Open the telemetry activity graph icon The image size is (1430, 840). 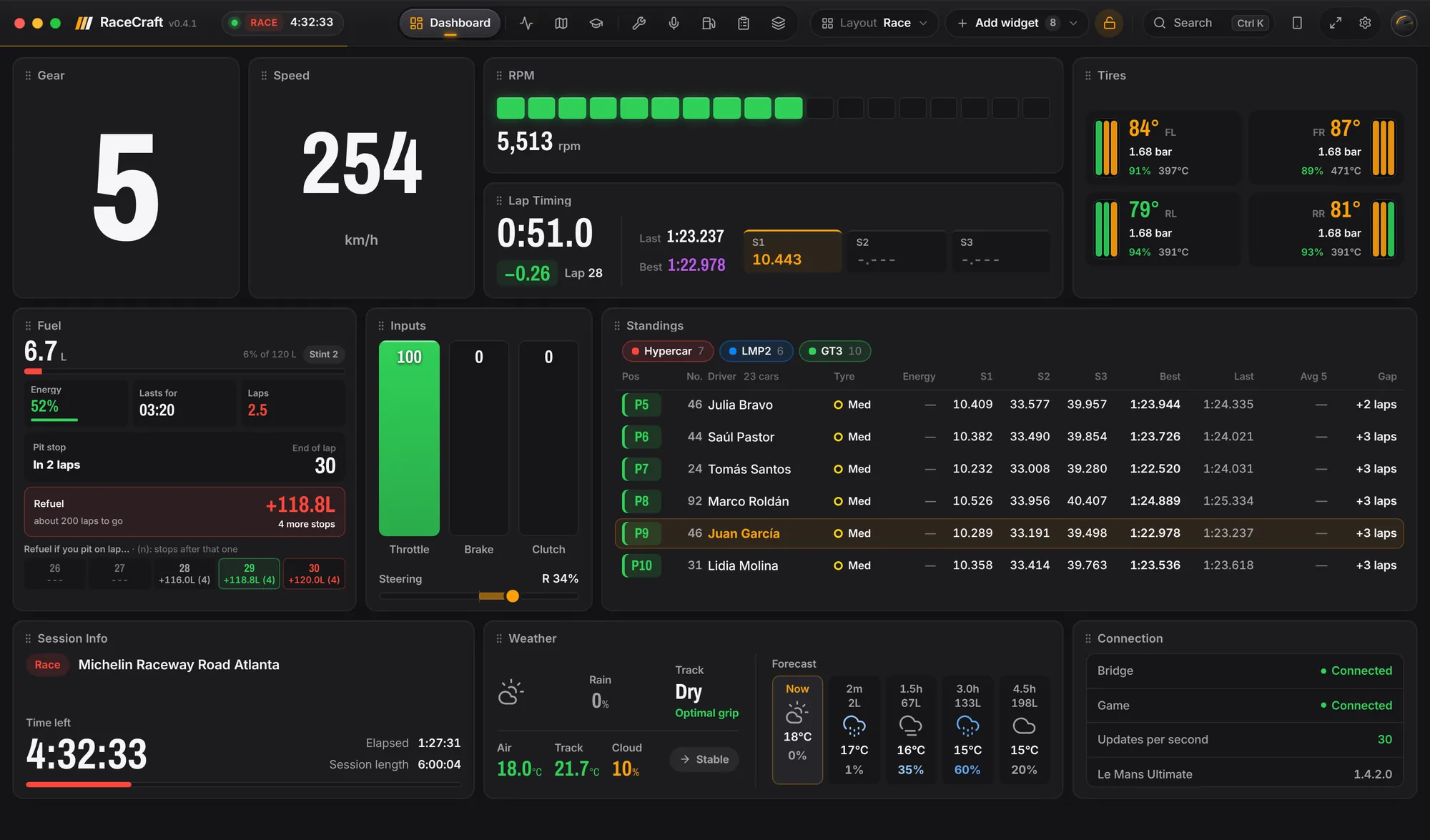(x=526, y=23)
